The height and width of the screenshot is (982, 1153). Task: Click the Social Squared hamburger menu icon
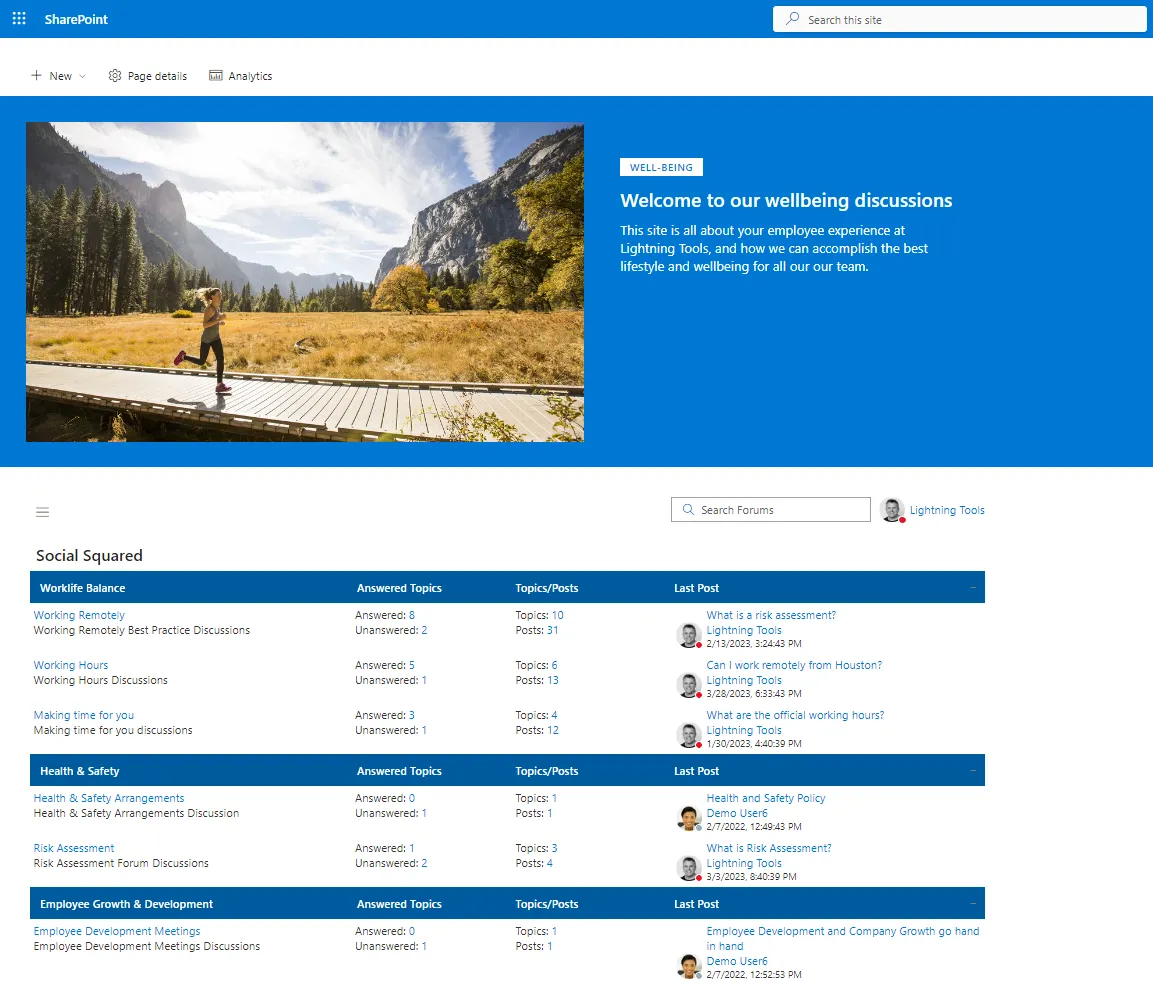42,511
